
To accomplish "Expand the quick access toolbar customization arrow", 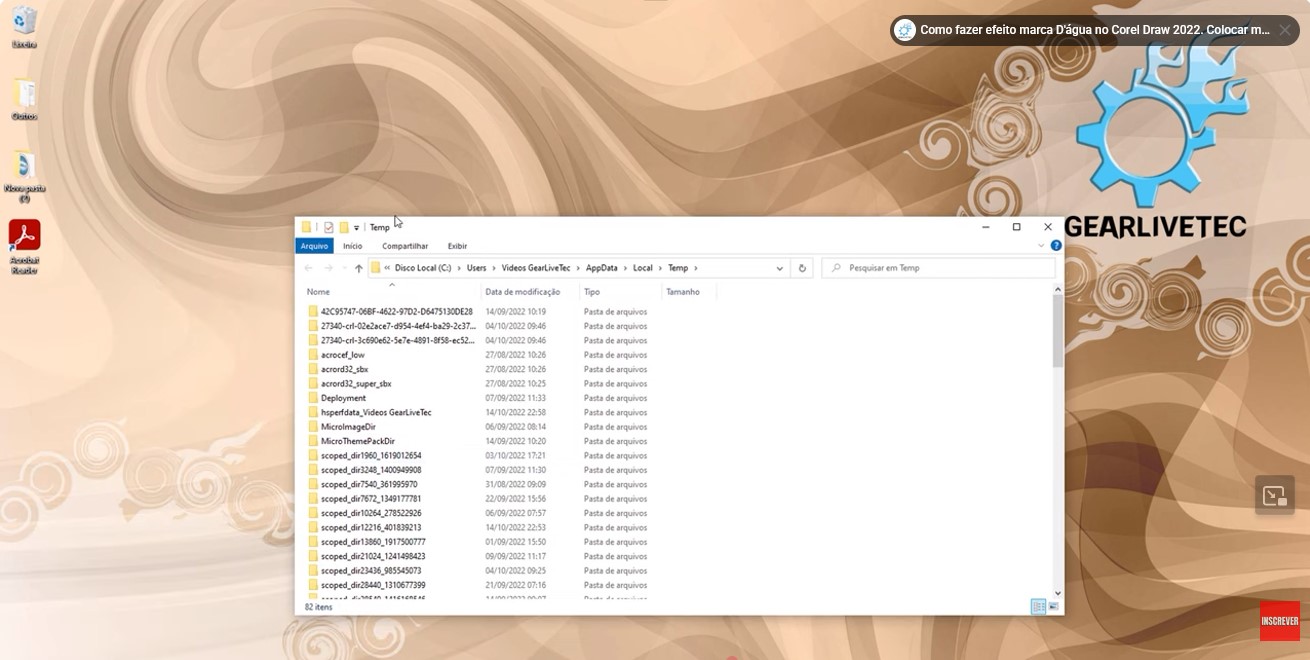I will (356, 227).
